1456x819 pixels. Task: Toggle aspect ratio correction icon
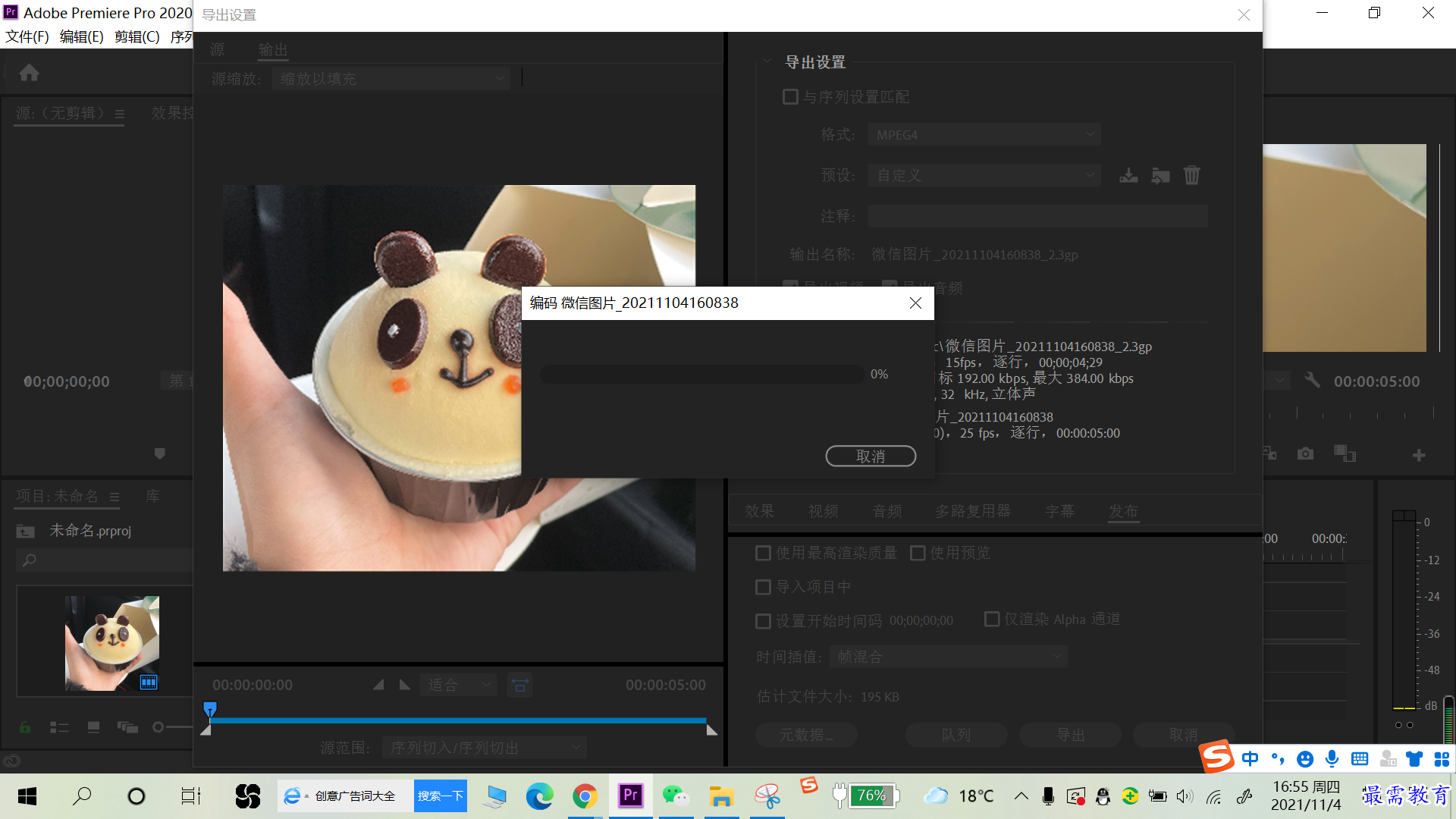[x=520, y=685]
